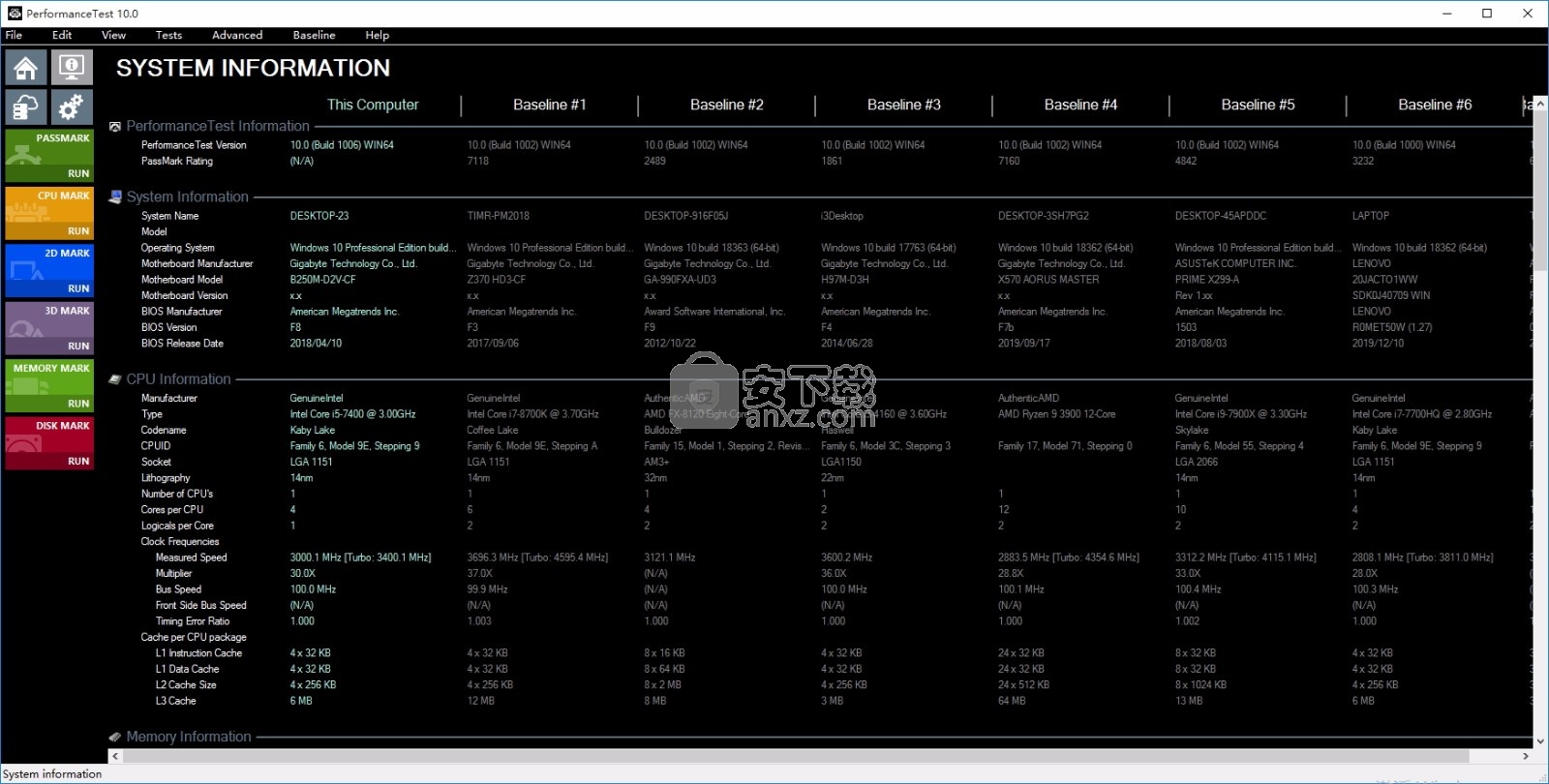Select the Baseline #6 column header
Viewport: 1549px width, 784px height.
[x=1435, y=105]
